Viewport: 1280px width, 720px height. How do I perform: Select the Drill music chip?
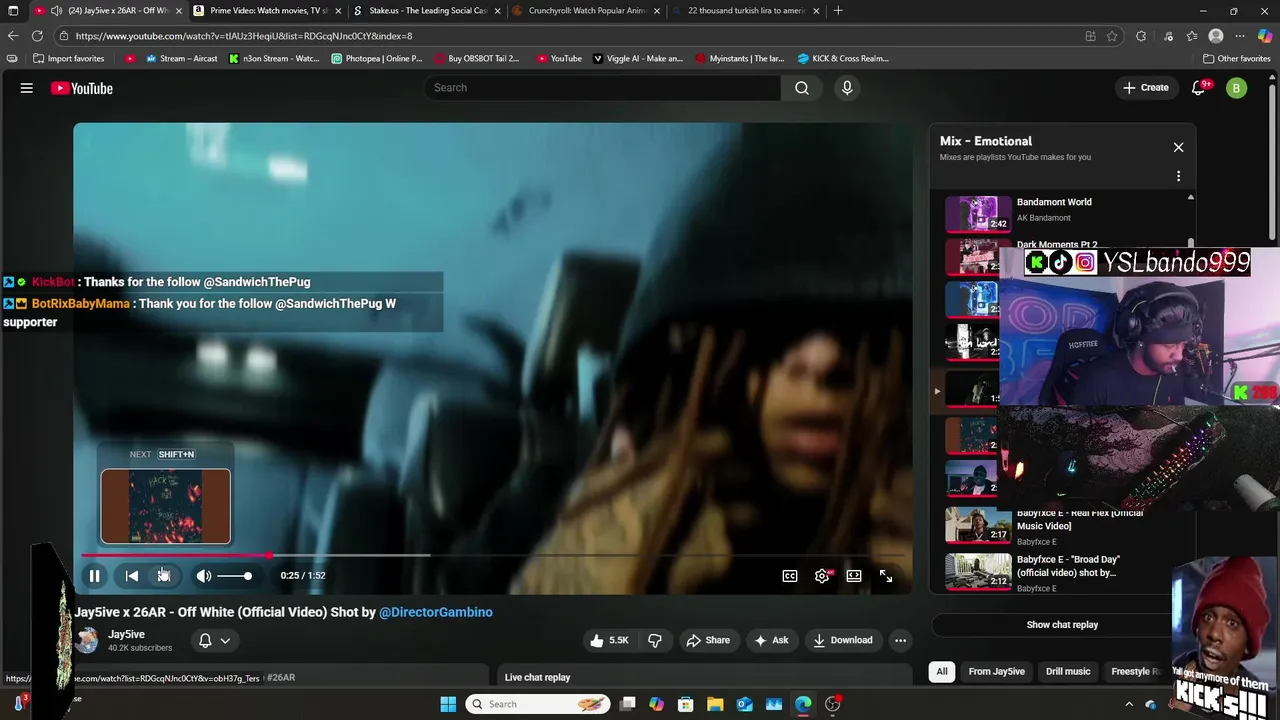pos(1068,672)
